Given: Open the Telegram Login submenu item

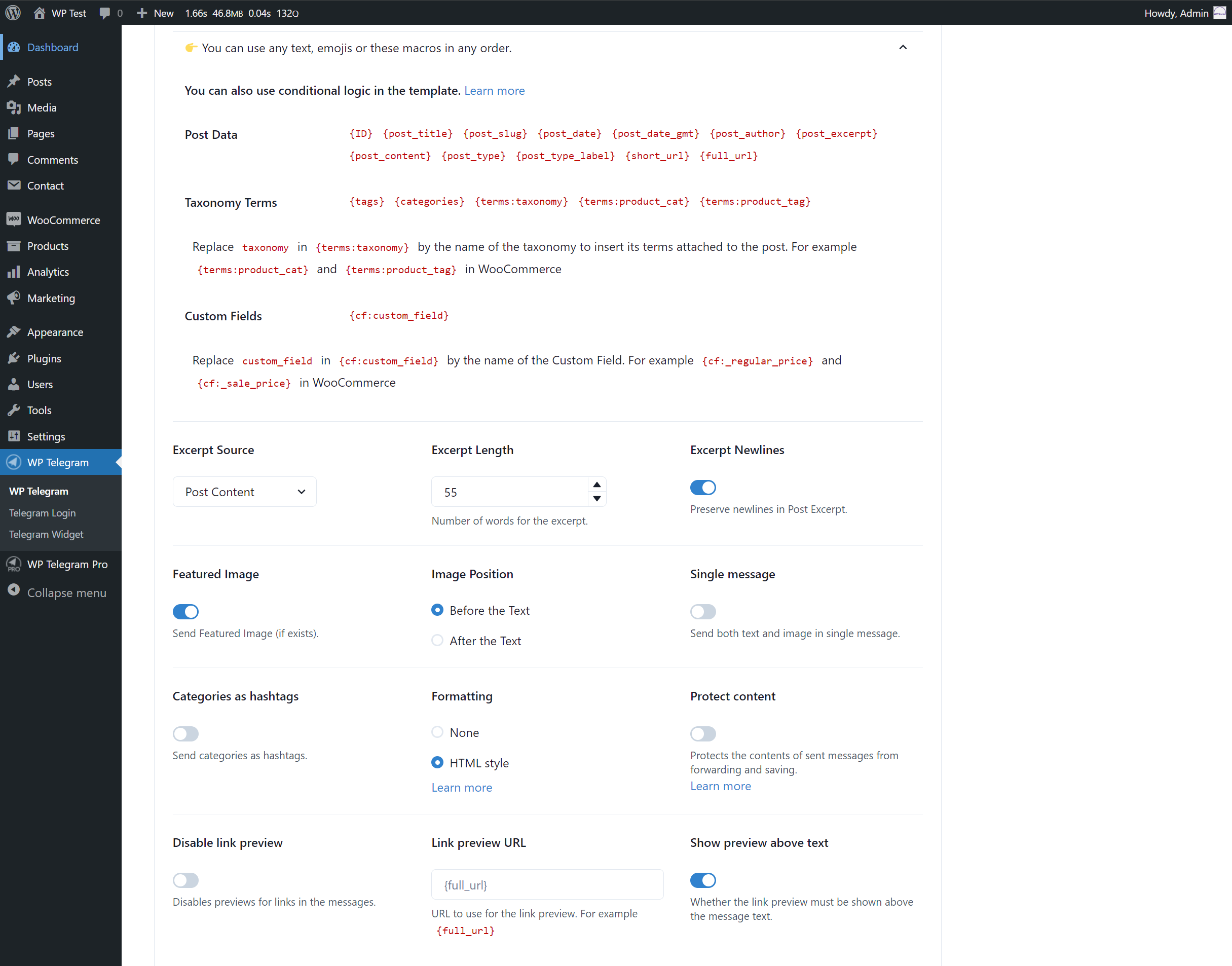Looking at the screenshot, I should [43, 512].
